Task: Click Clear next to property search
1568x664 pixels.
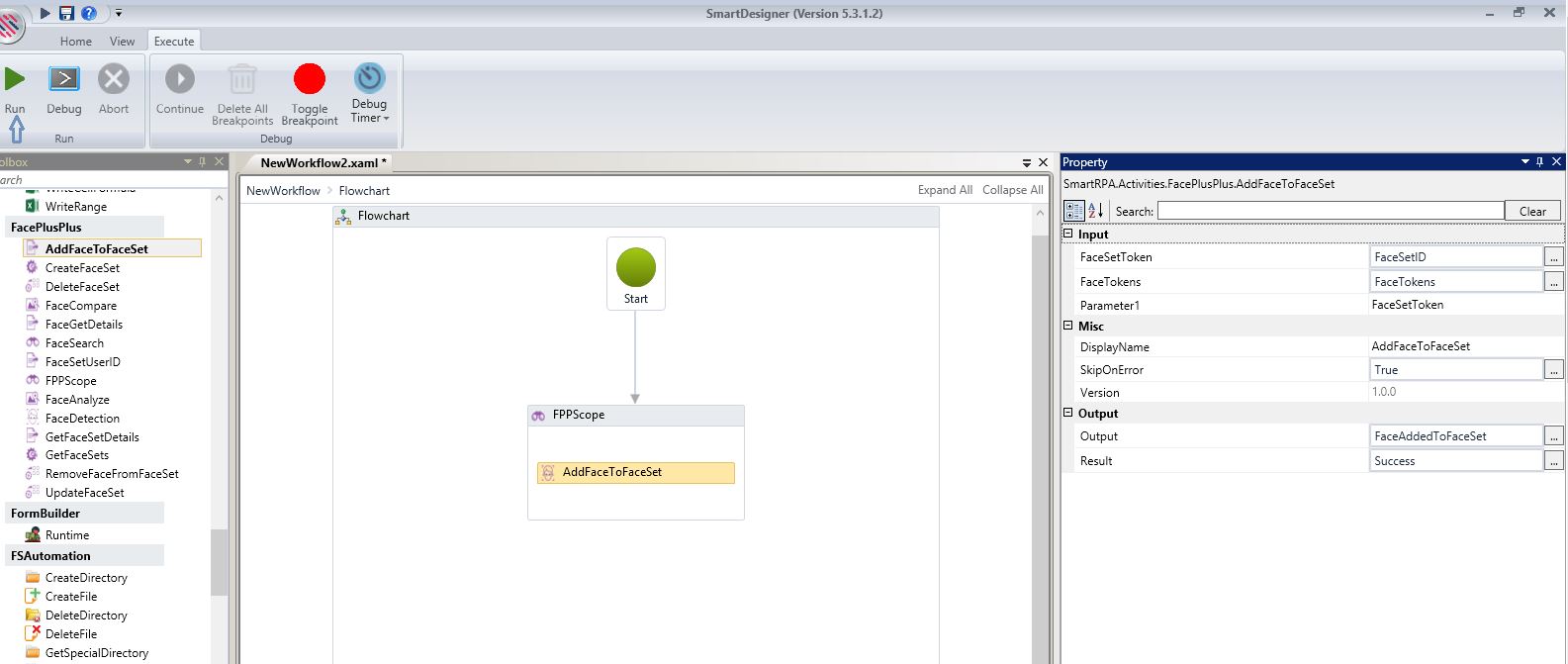Action: point(1531,211)
